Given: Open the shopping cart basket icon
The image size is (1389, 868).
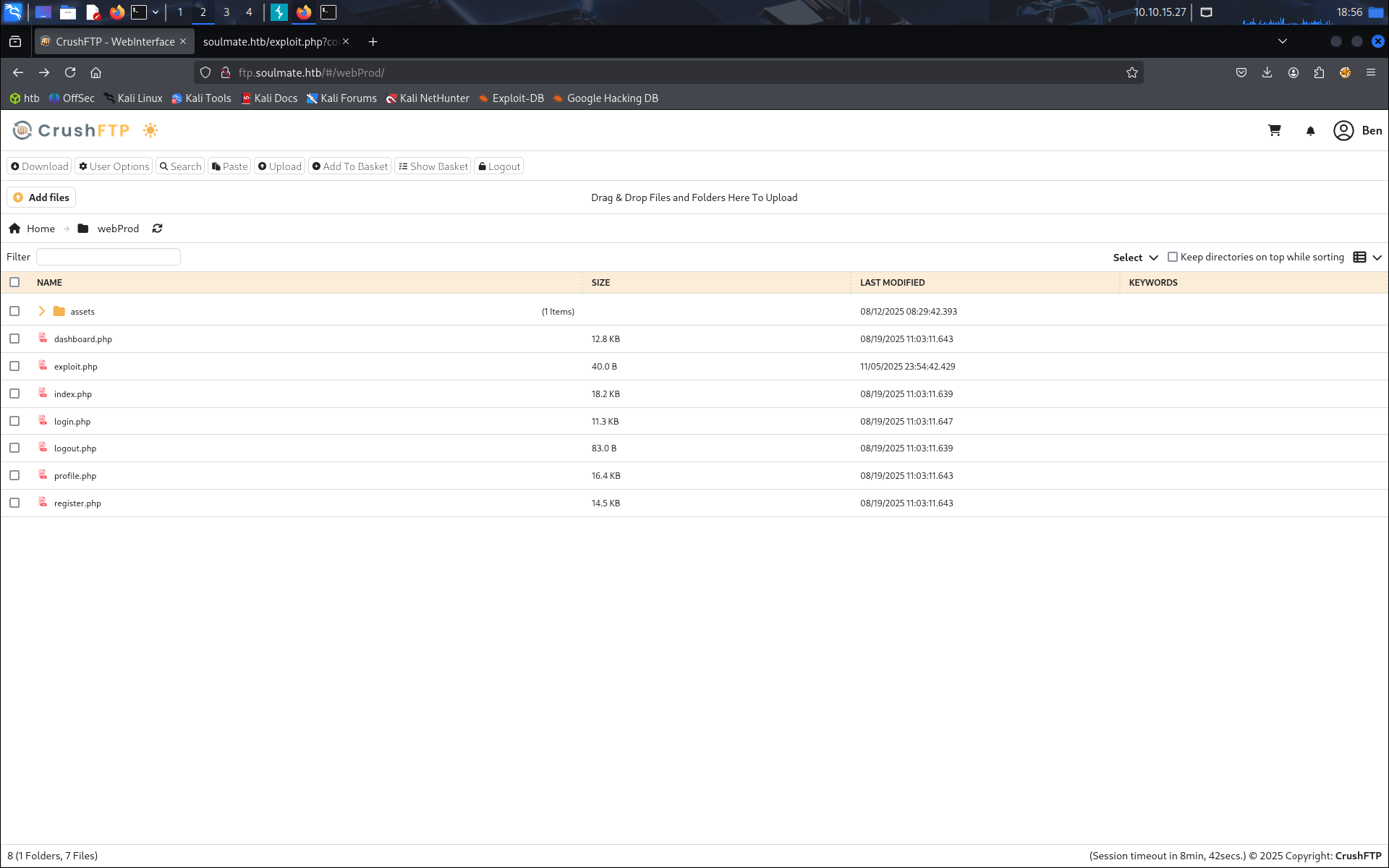Looking at the screenshot, I should pyautogui.click(x=1275, y=130).
